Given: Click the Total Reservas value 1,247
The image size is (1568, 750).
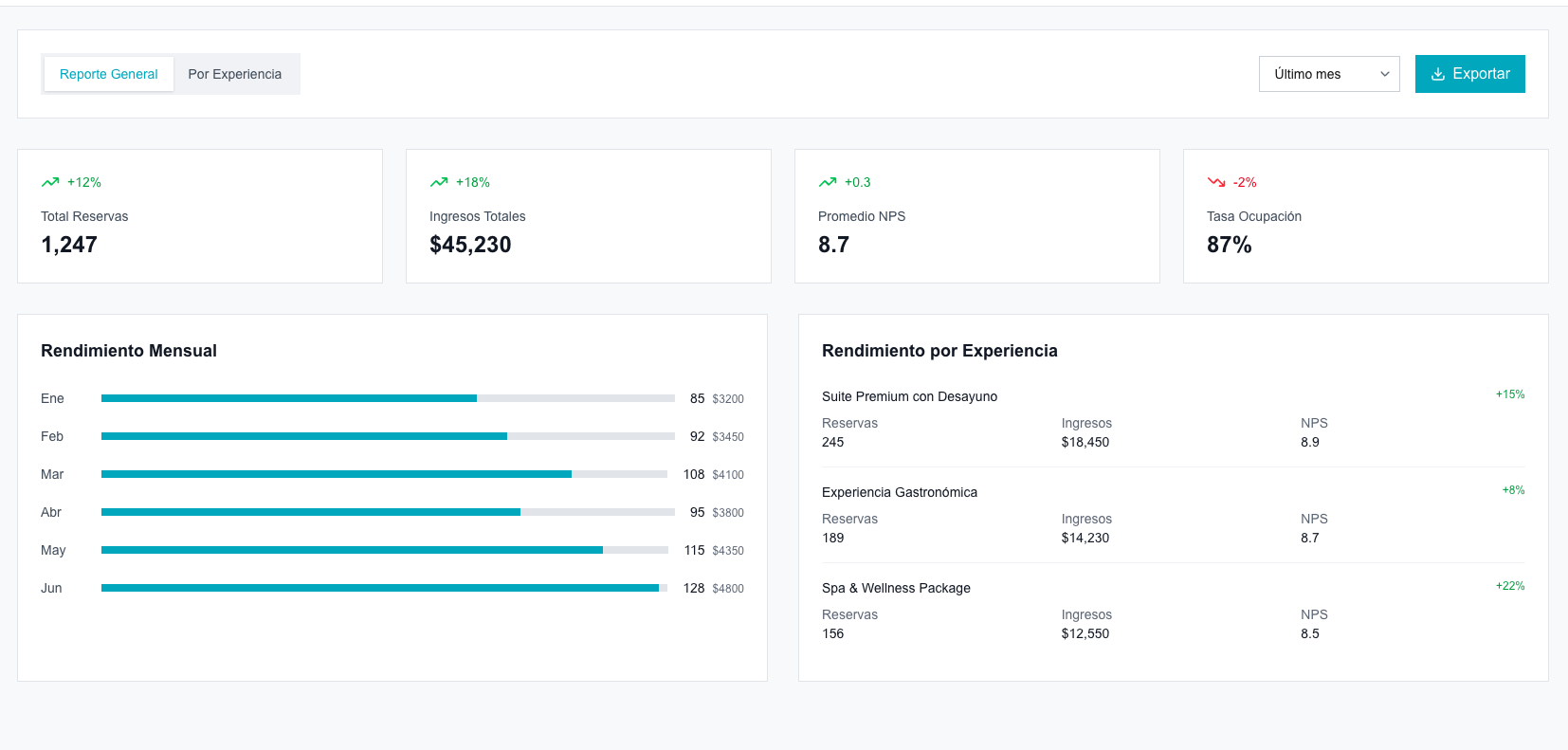Looking at the screenshot, I should coord(69,245).
